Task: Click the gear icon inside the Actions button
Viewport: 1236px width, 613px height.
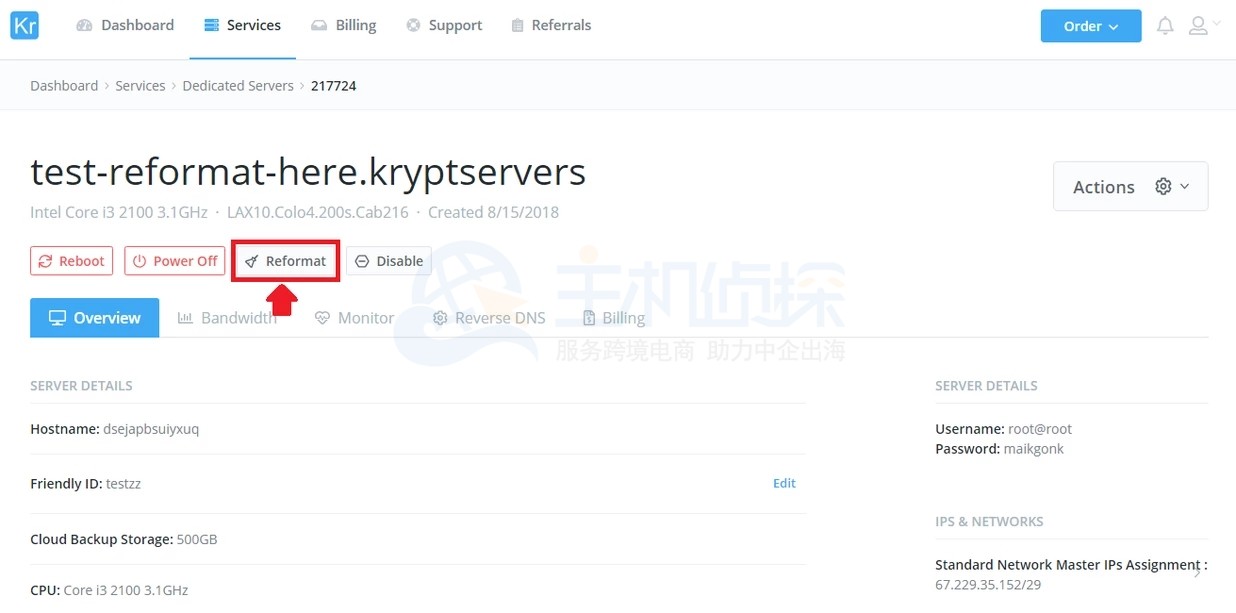Action: (1163, 186)
